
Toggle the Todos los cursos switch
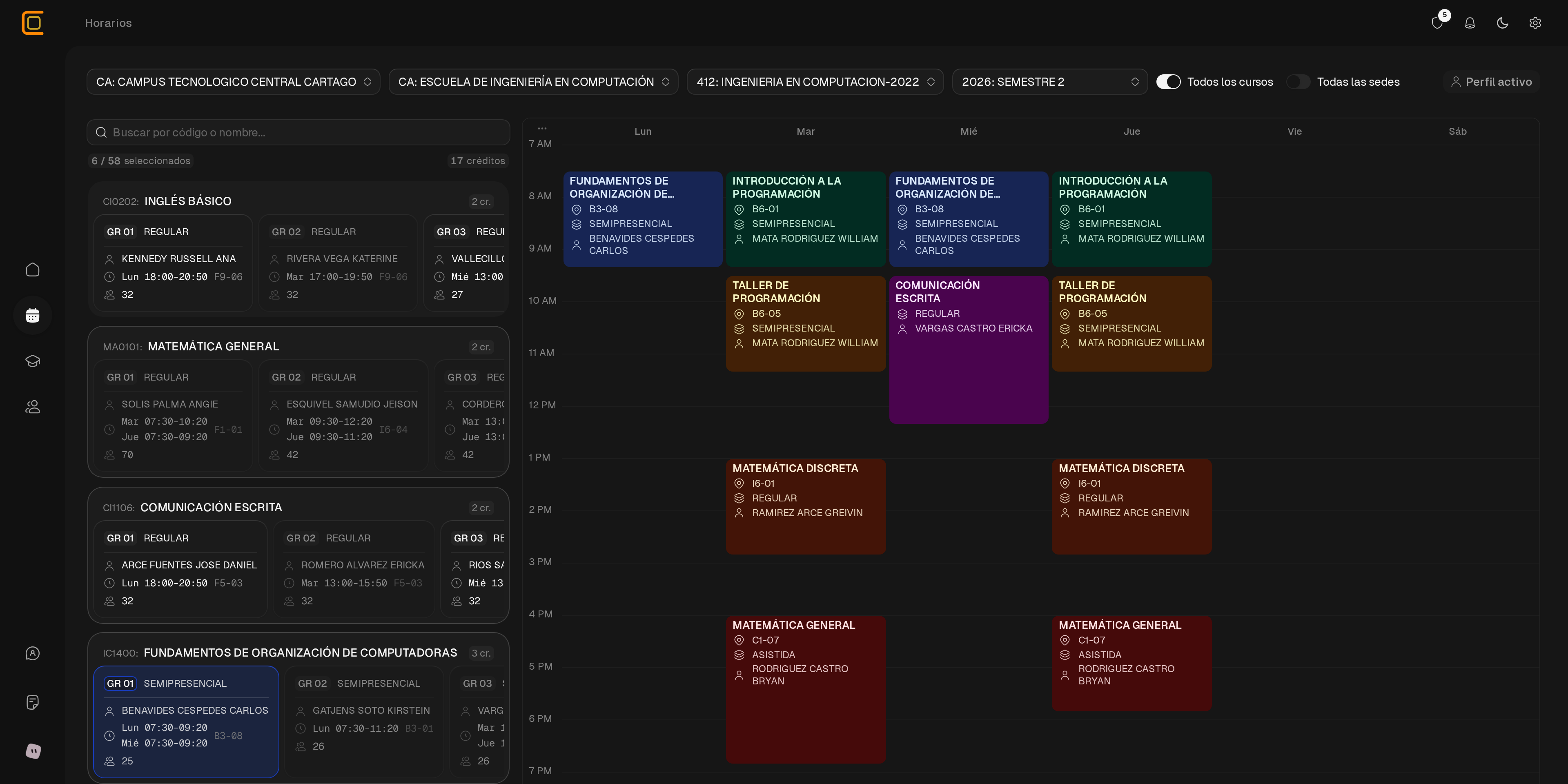[x=1168, y=82]
